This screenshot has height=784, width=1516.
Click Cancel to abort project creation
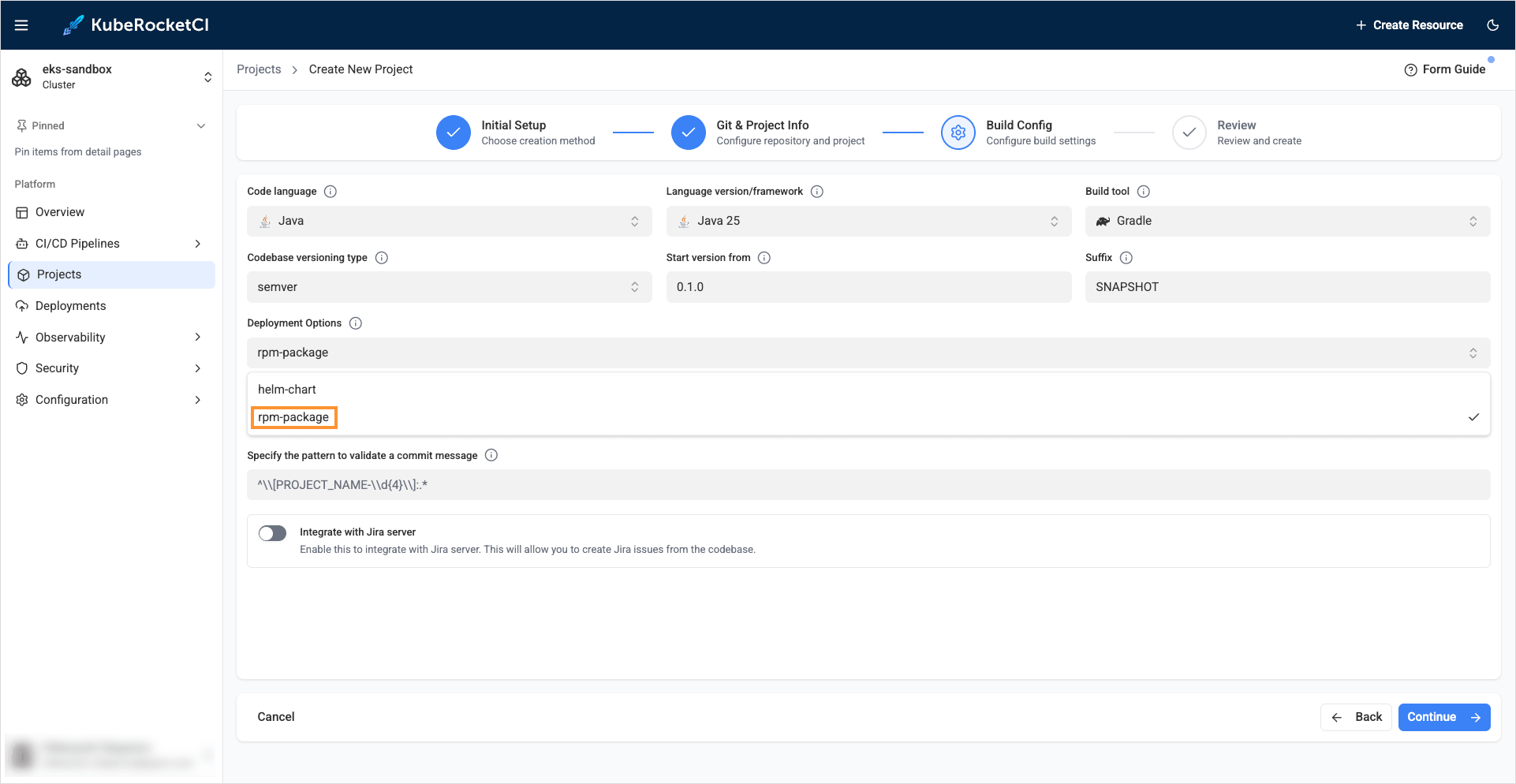click(276, 717)
